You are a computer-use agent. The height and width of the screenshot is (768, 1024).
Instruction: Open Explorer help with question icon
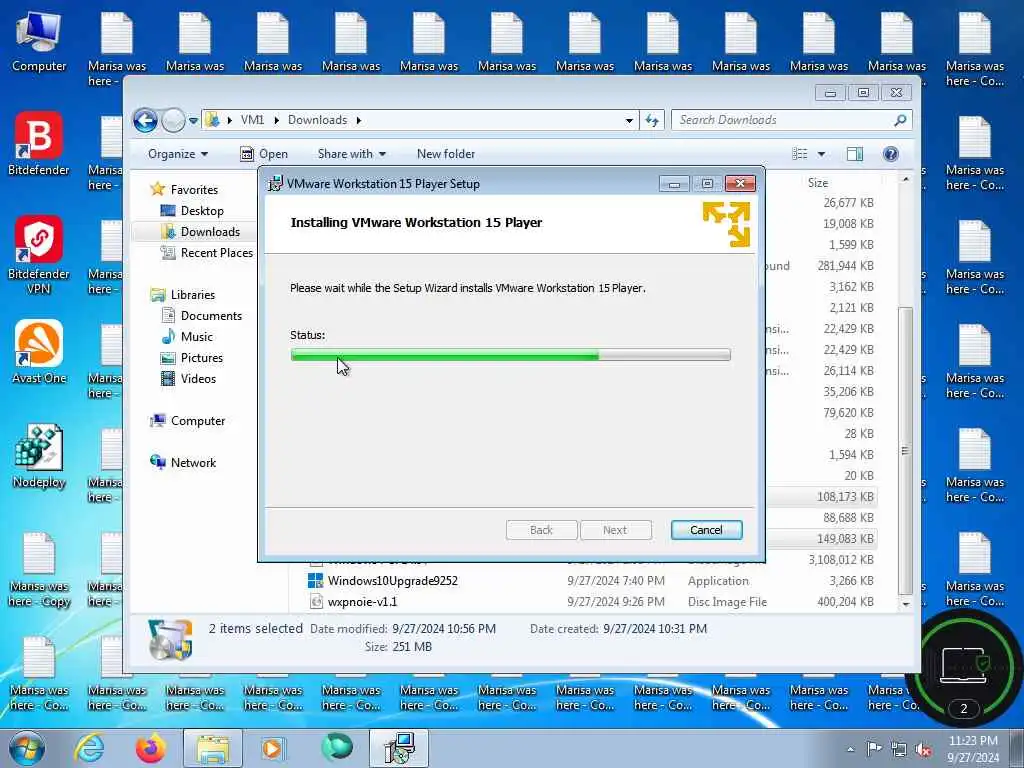[x=891, y=154]
